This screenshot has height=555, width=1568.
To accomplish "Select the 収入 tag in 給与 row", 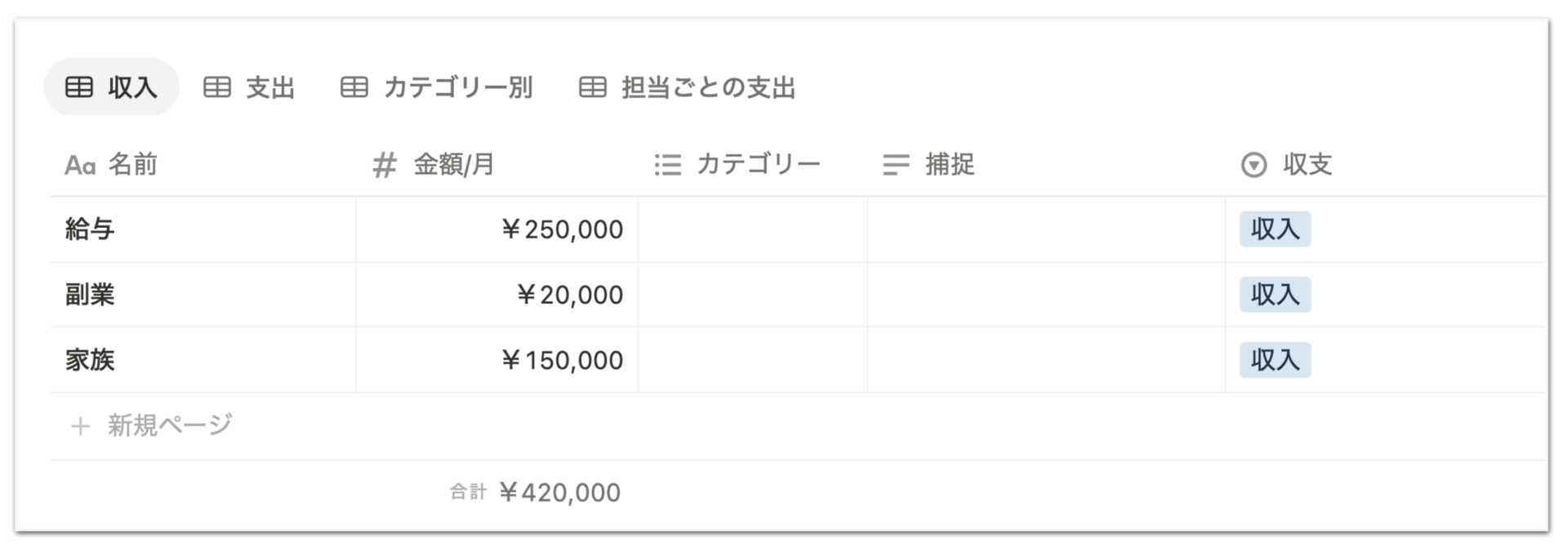I will [x=1275, y=229].
